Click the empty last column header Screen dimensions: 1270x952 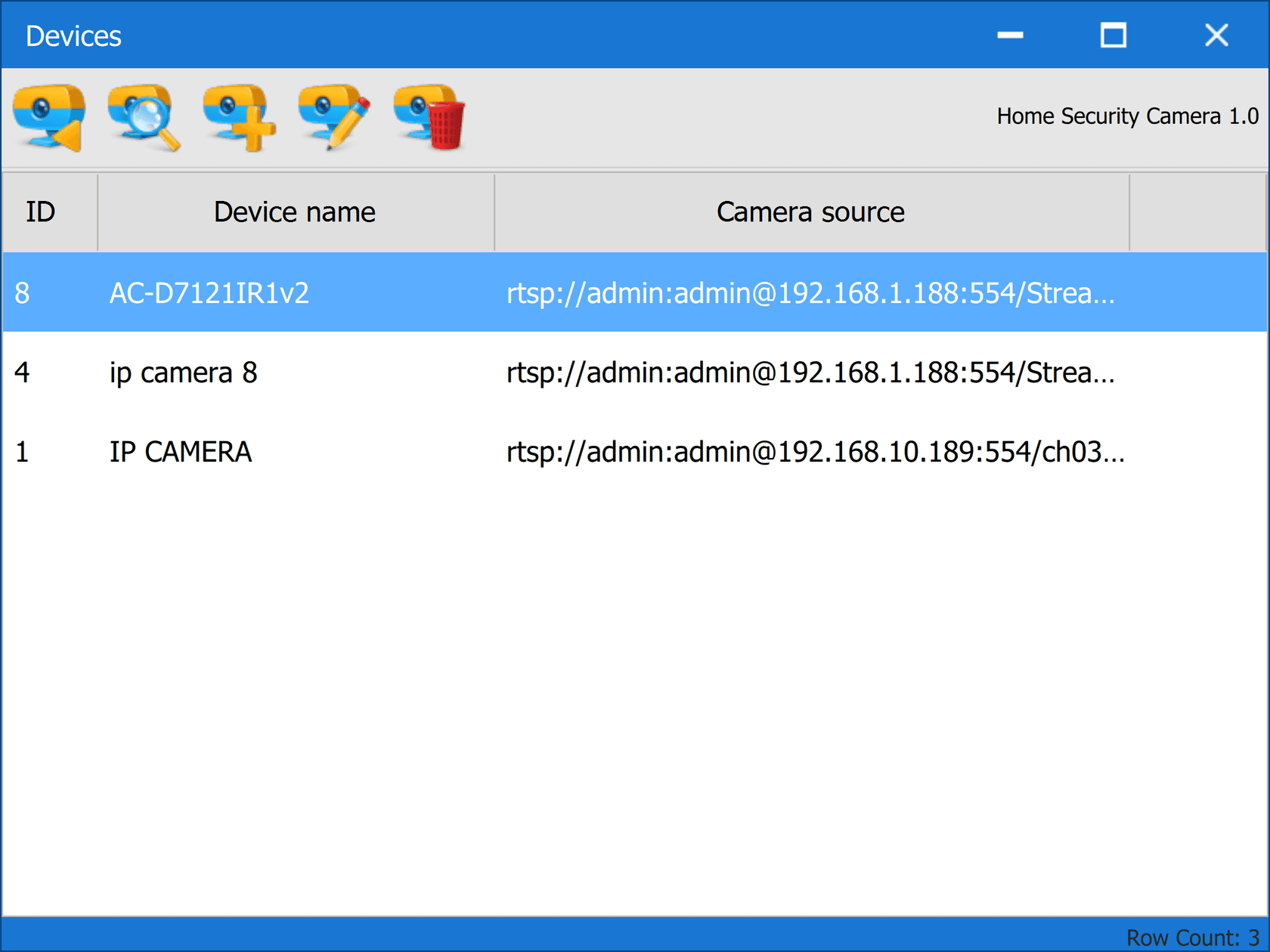click(1197, 212)
